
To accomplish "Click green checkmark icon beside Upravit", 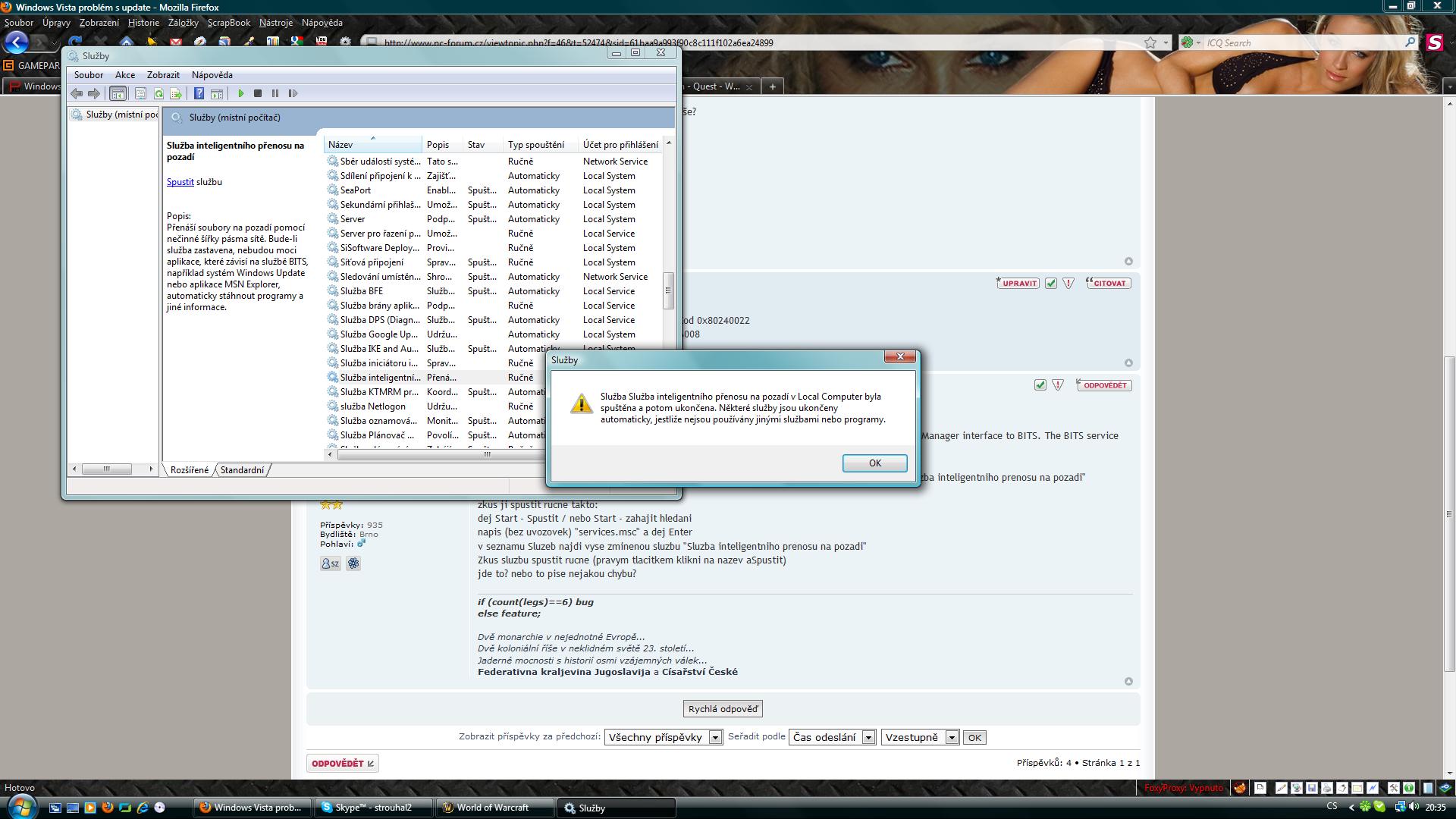I will click(x=1050, y=283).
